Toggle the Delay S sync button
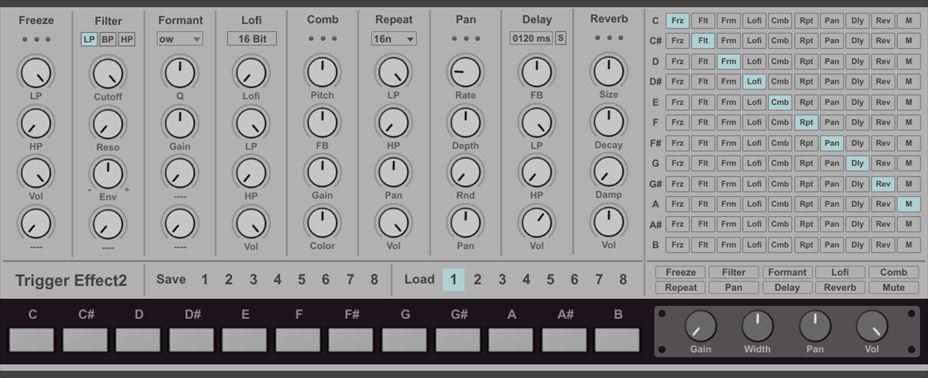The height and width of the screenshot is (378, 928). 560,38
